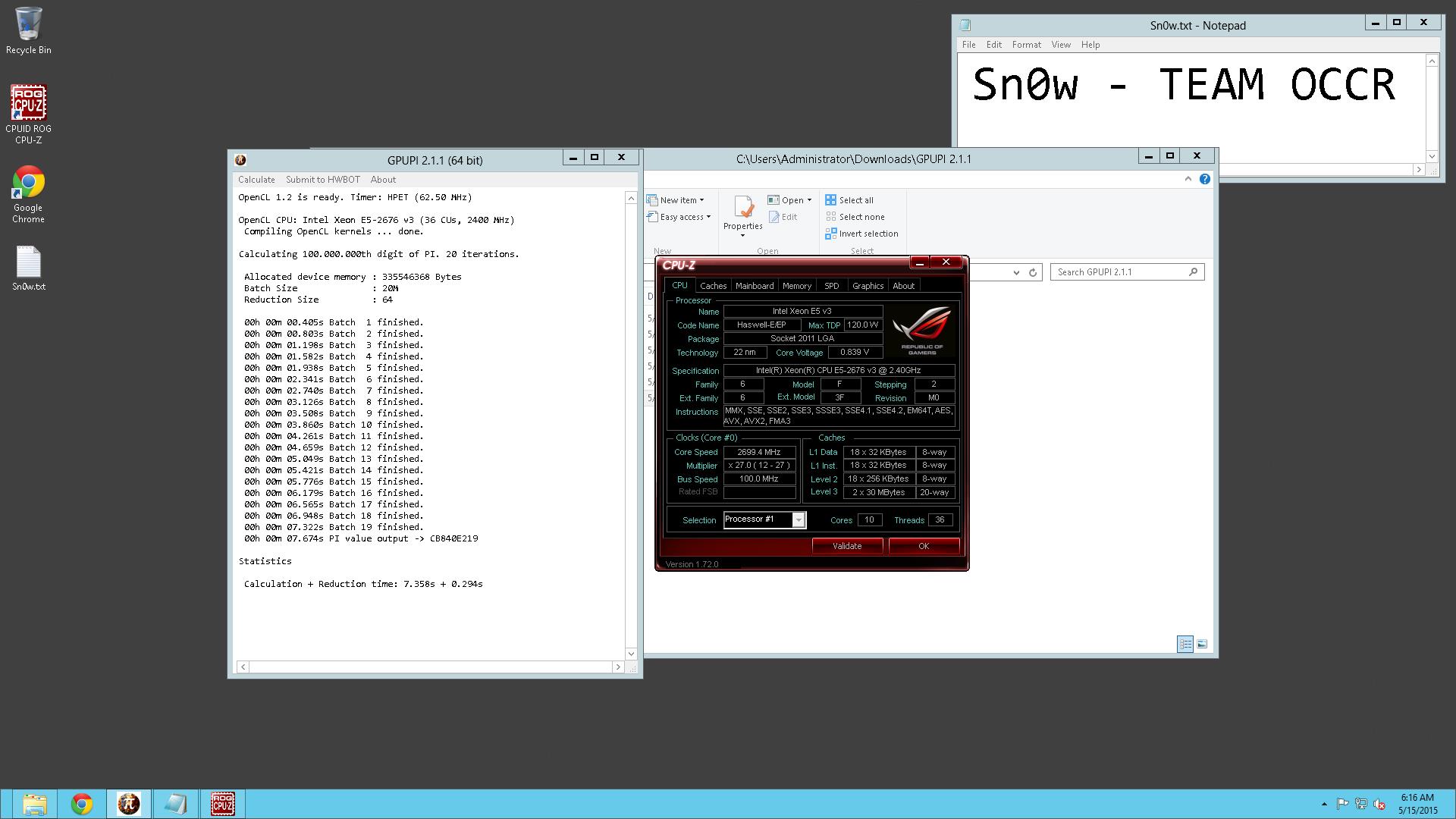Viewport: 1456px width, 819px height.
Task: Click the search magnifier in Explorer
Action: coord(1193,271)
